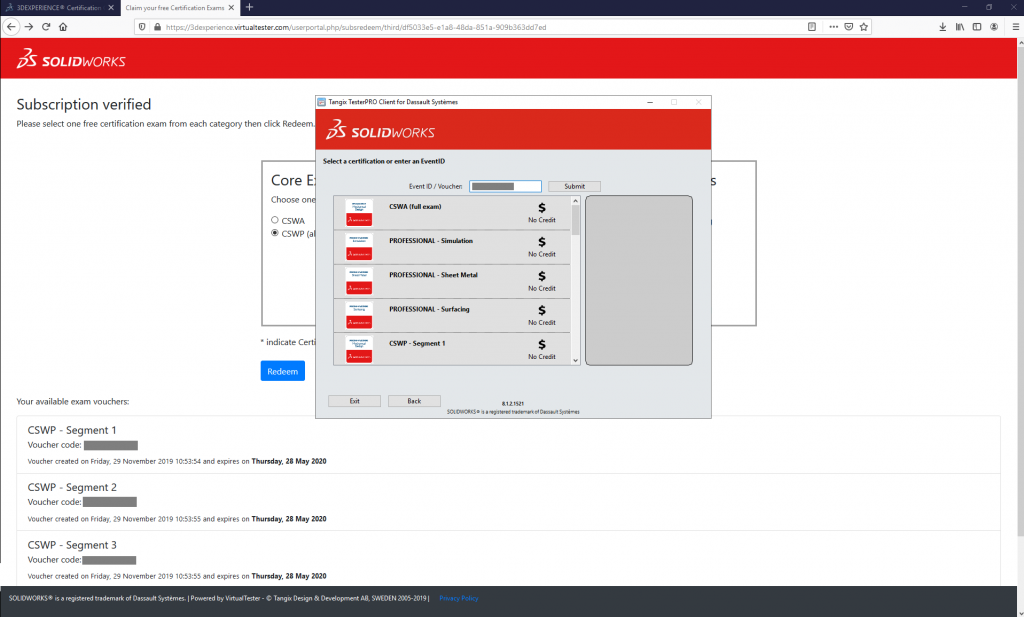
Task: Open a new browser tab
Action: coord(248,7)
